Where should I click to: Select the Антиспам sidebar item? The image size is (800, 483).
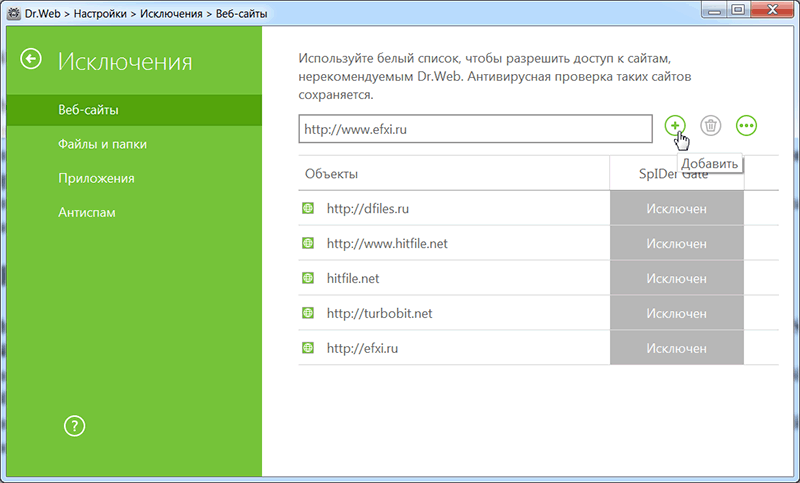click(87, 213)
